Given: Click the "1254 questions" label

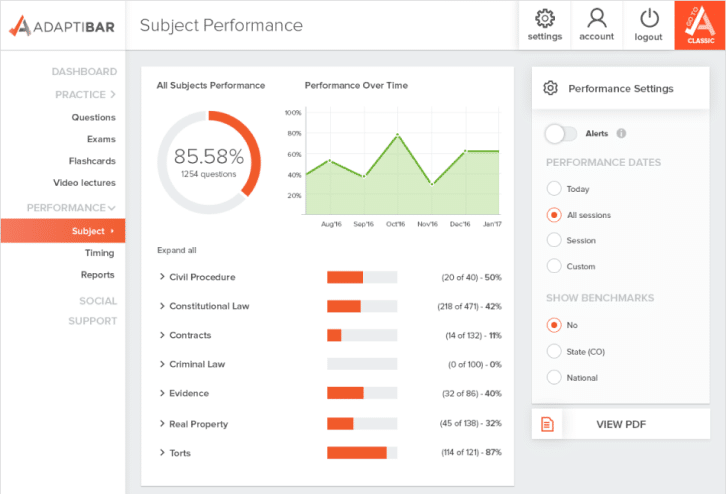Looking at the screenshot, I should coord(208,174).
